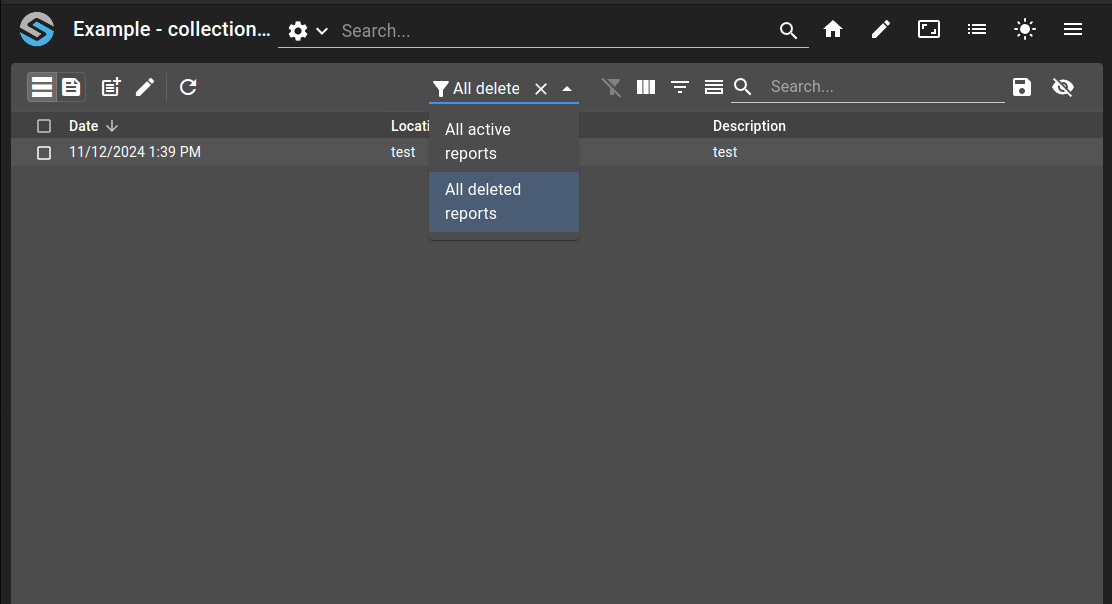1112x604 pixels.
Task: Check the select-all header checkbox
Action: pos(44,126)
